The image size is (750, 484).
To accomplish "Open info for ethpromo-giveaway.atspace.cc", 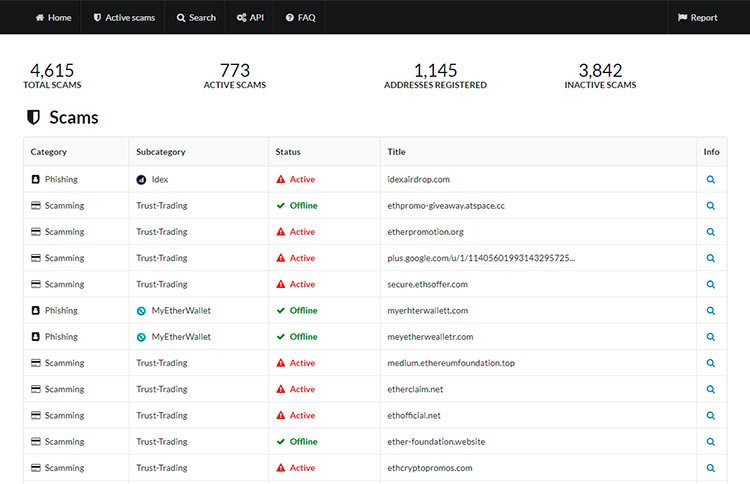I will coord(711,206).
